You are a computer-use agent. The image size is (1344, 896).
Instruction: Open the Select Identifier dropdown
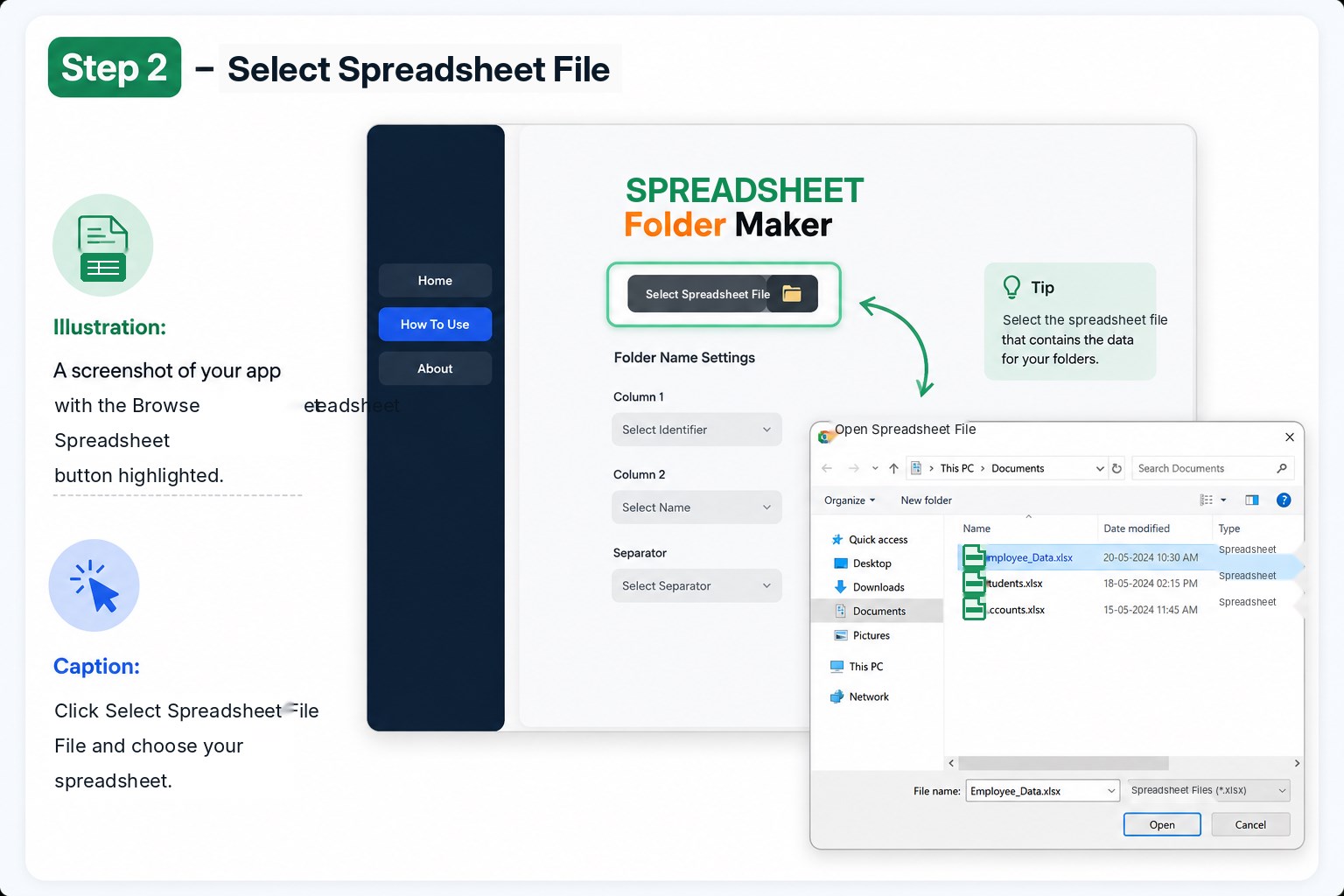696,430
